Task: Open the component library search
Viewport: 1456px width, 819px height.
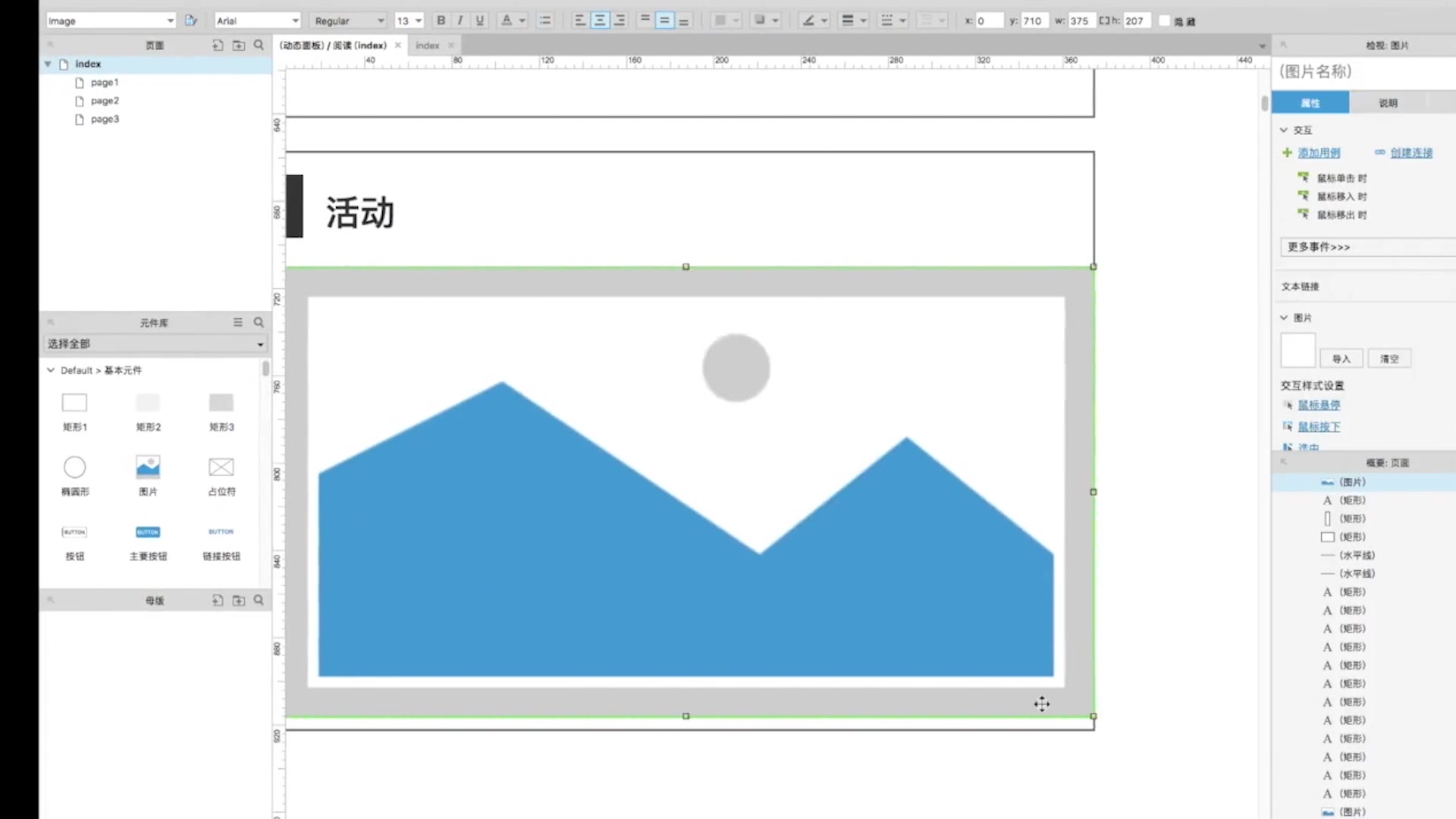Action: (x=259, y=322)
